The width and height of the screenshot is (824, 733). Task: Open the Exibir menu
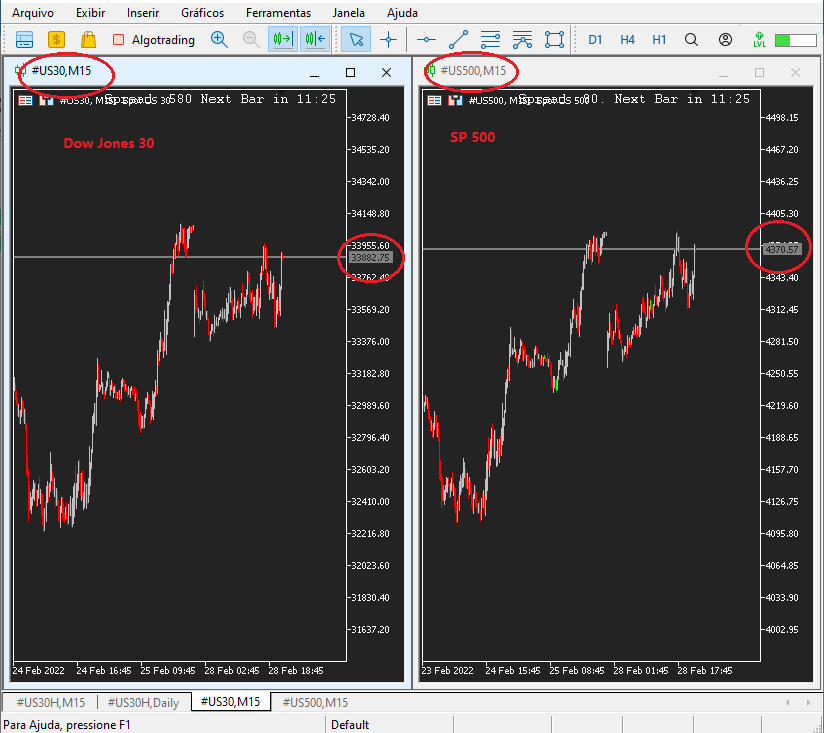coord(90,13)
